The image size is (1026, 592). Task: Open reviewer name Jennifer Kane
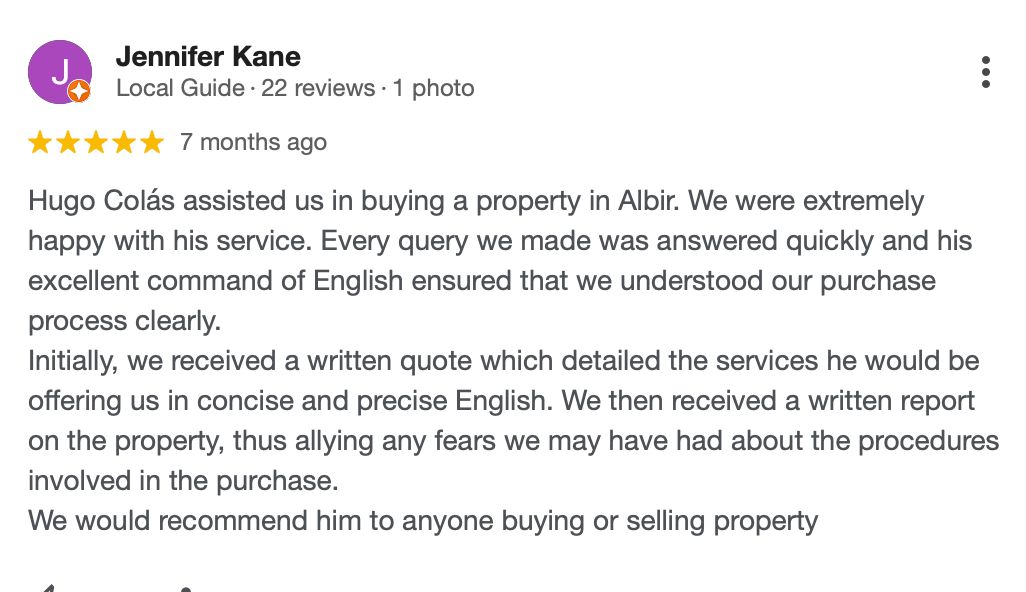click(x=208, y=57)
